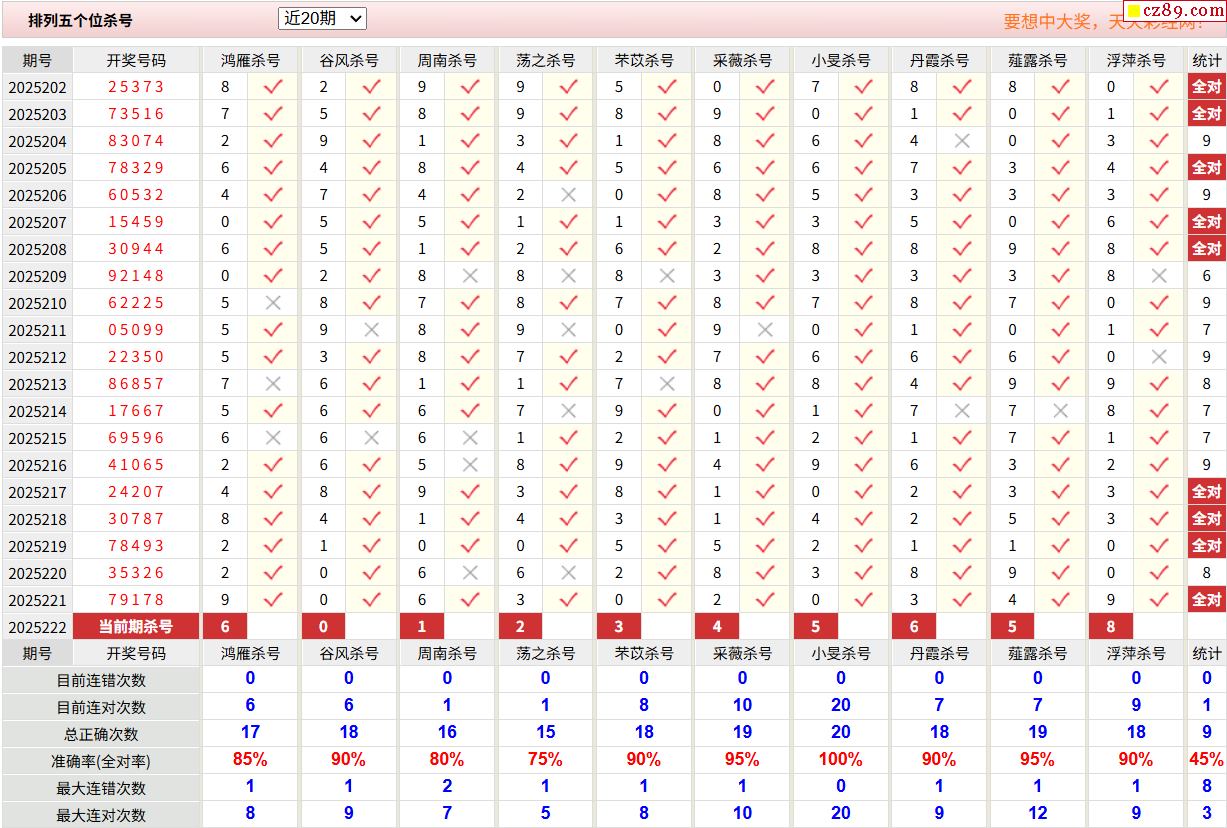Select issue number 2025210

click(37, 303)
